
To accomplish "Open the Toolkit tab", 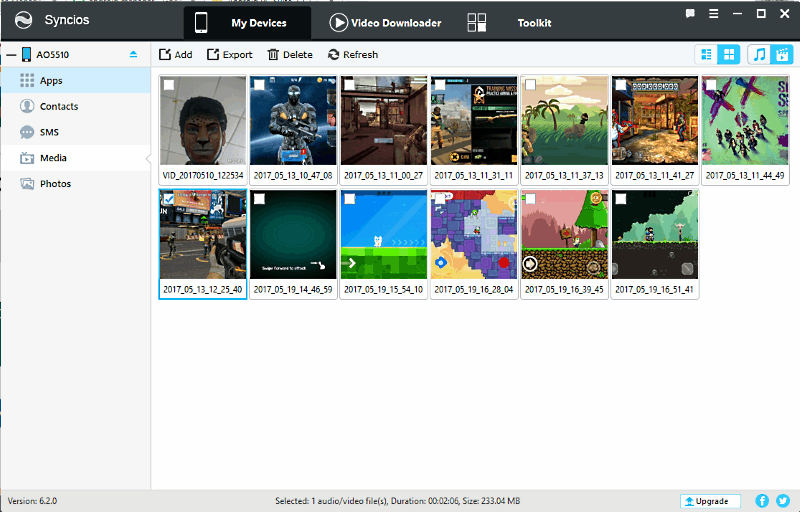I will [534, 23].
